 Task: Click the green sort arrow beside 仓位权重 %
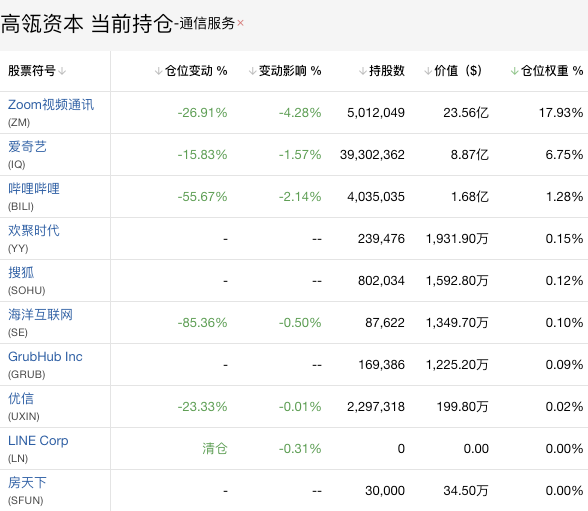click(x=514, y=70)
